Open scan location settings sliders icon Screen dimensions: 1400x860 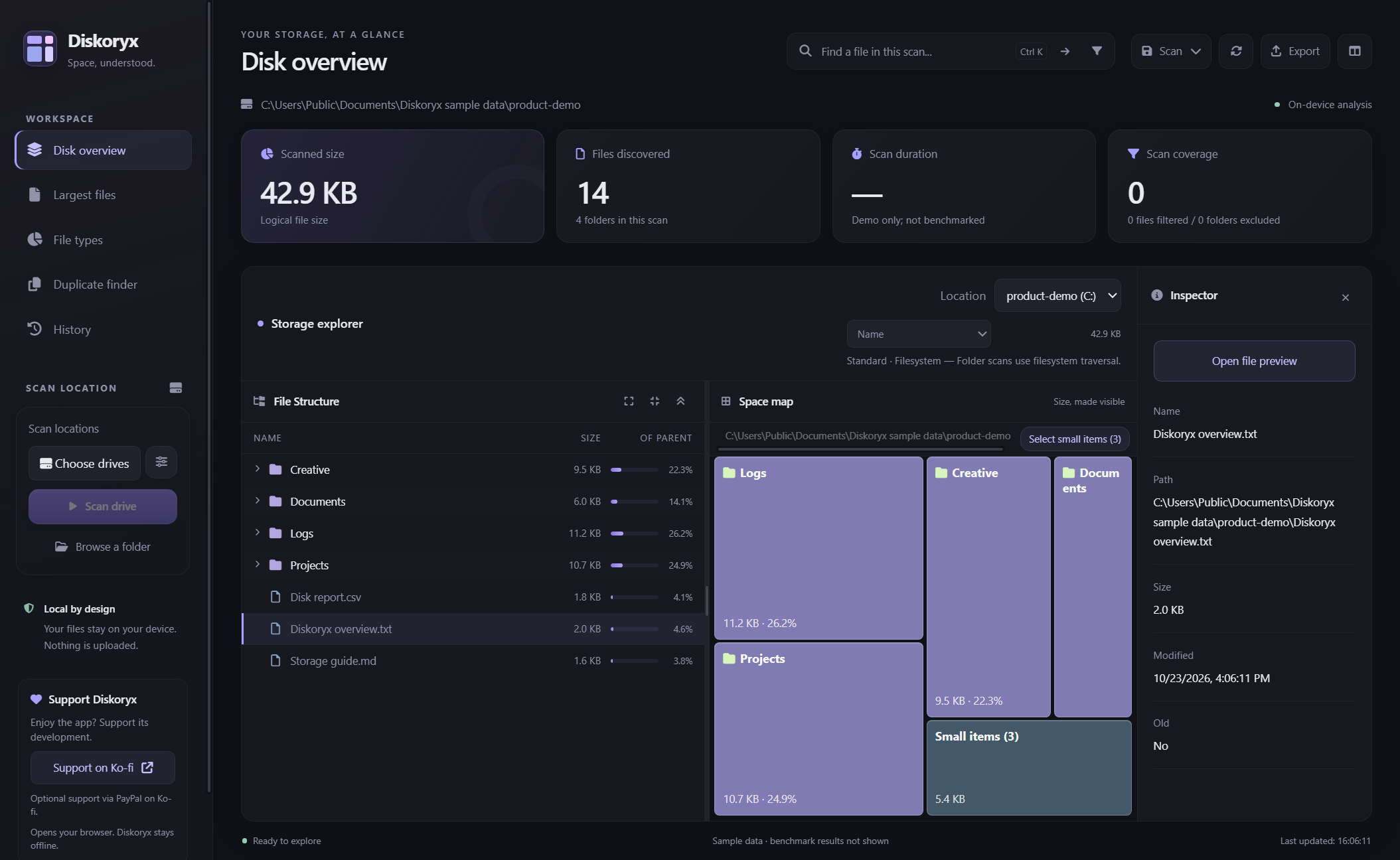tap(161, 463)
